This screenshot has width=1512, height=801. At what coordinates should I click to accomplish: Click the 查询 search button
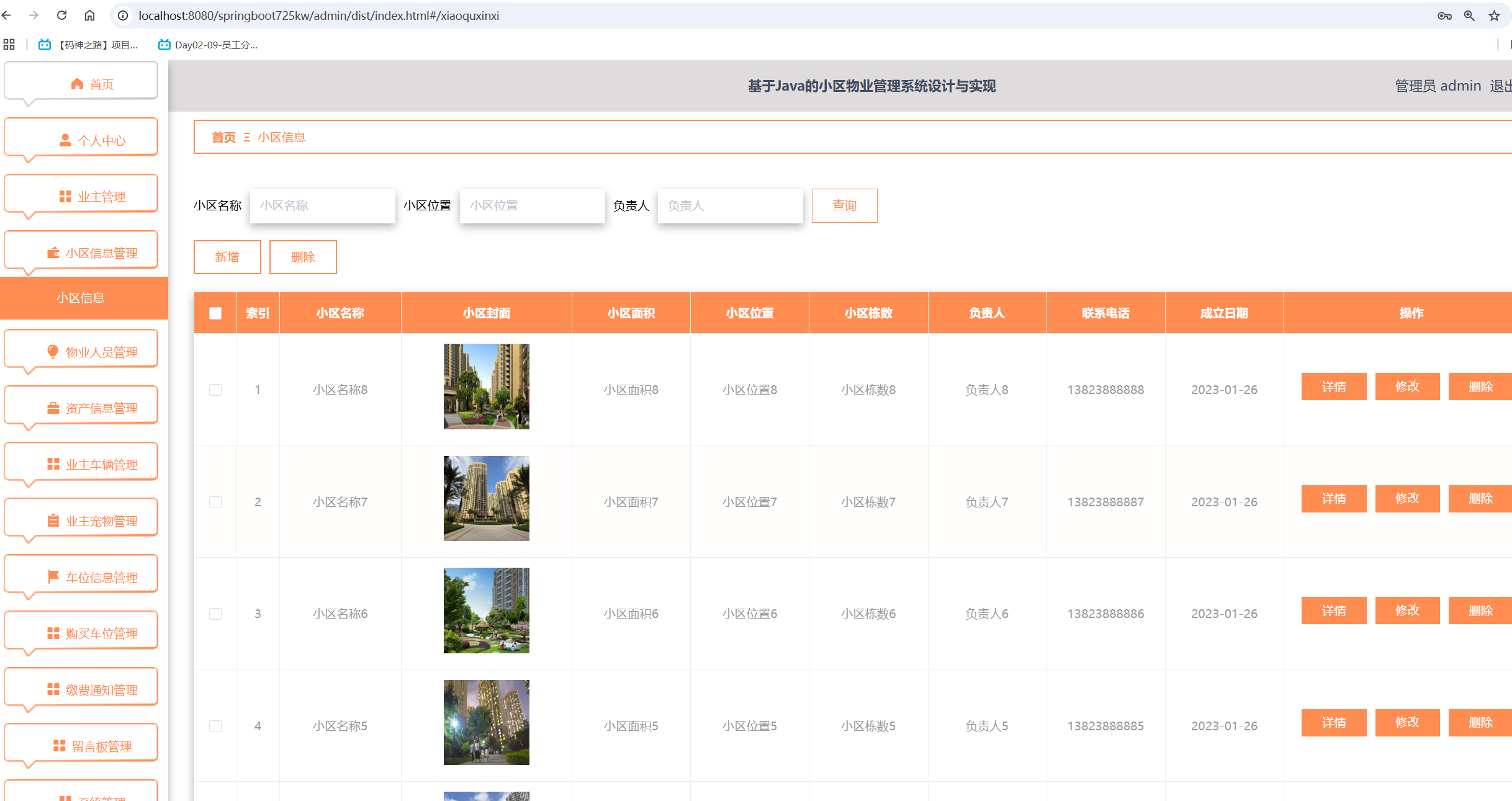click(x=845, y=205)
